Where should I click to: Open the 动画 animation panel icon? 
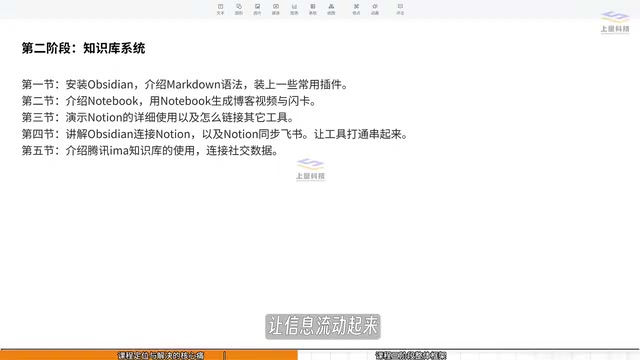point(375,9)
